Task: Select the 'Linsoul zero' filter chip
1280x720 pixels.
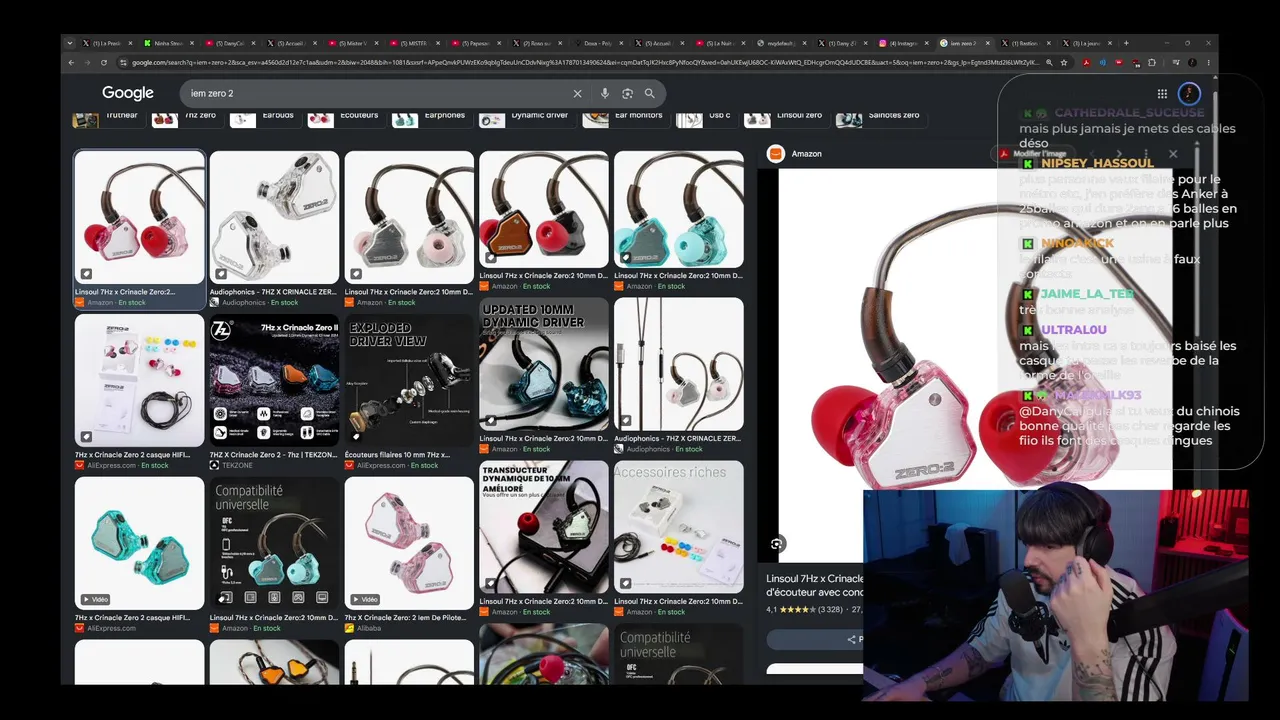Action: 785,118
